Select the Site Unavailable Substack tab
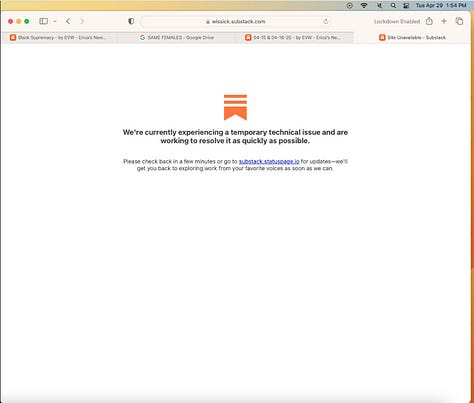Viewport: 474px width, 403px height. click(x=412, y=38)
